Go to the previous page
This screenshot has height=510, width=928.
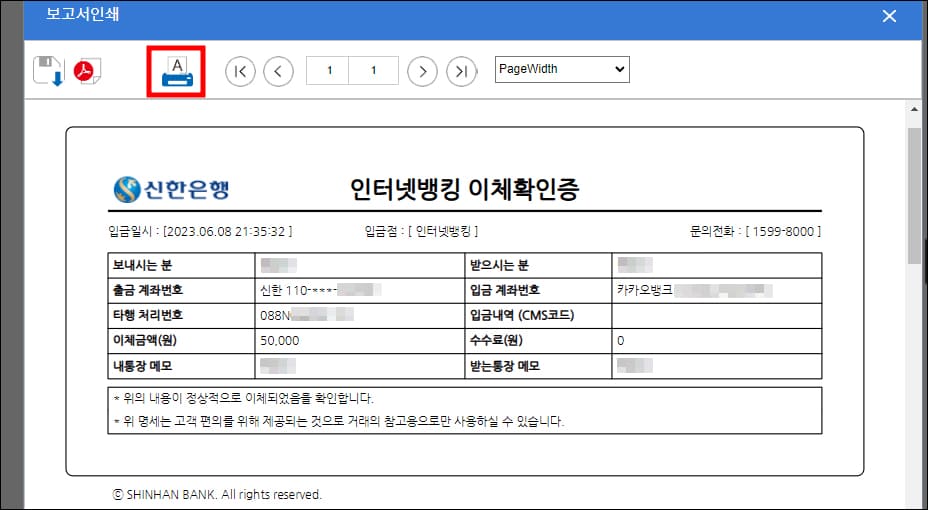pos(278,72)
